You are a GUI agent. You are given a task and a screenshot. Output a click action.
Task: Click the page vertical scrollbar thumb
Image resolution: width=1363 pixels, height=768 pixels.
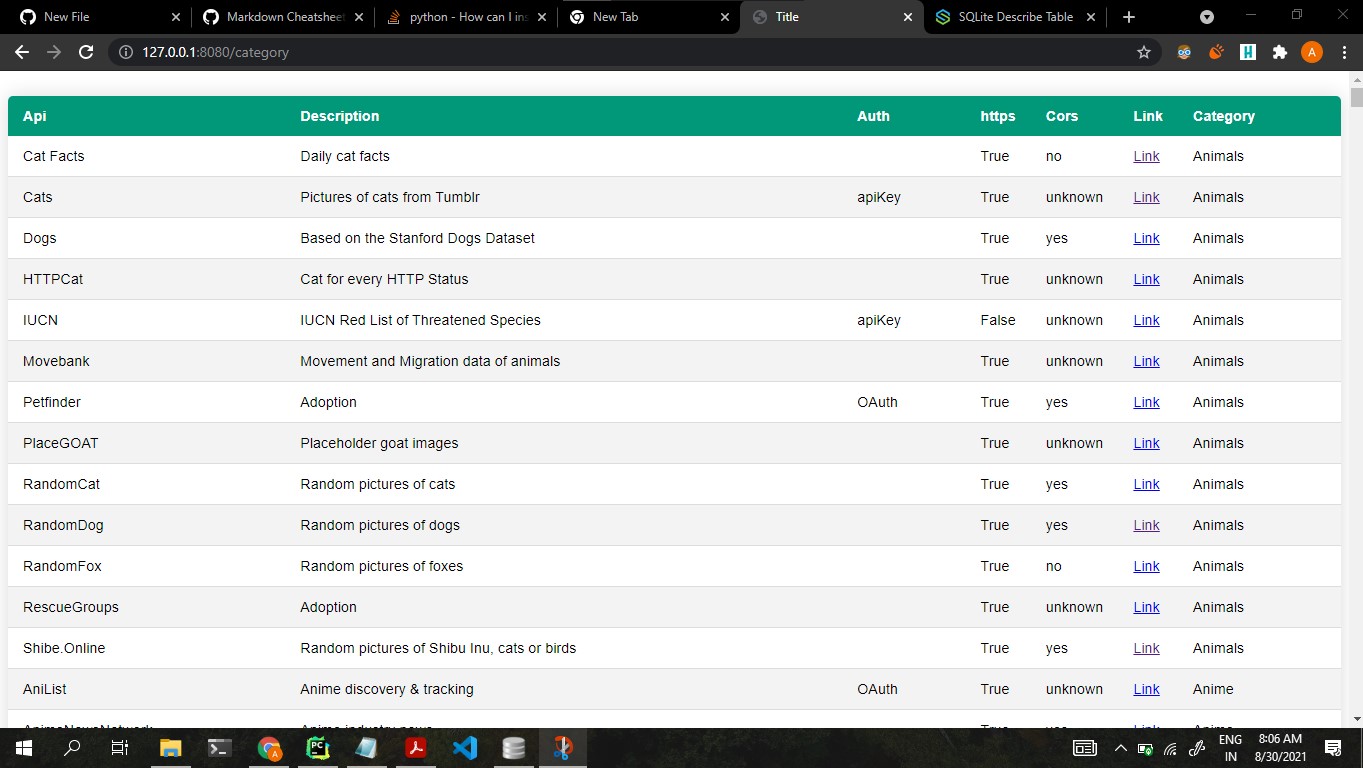(x=1356, y=97)
